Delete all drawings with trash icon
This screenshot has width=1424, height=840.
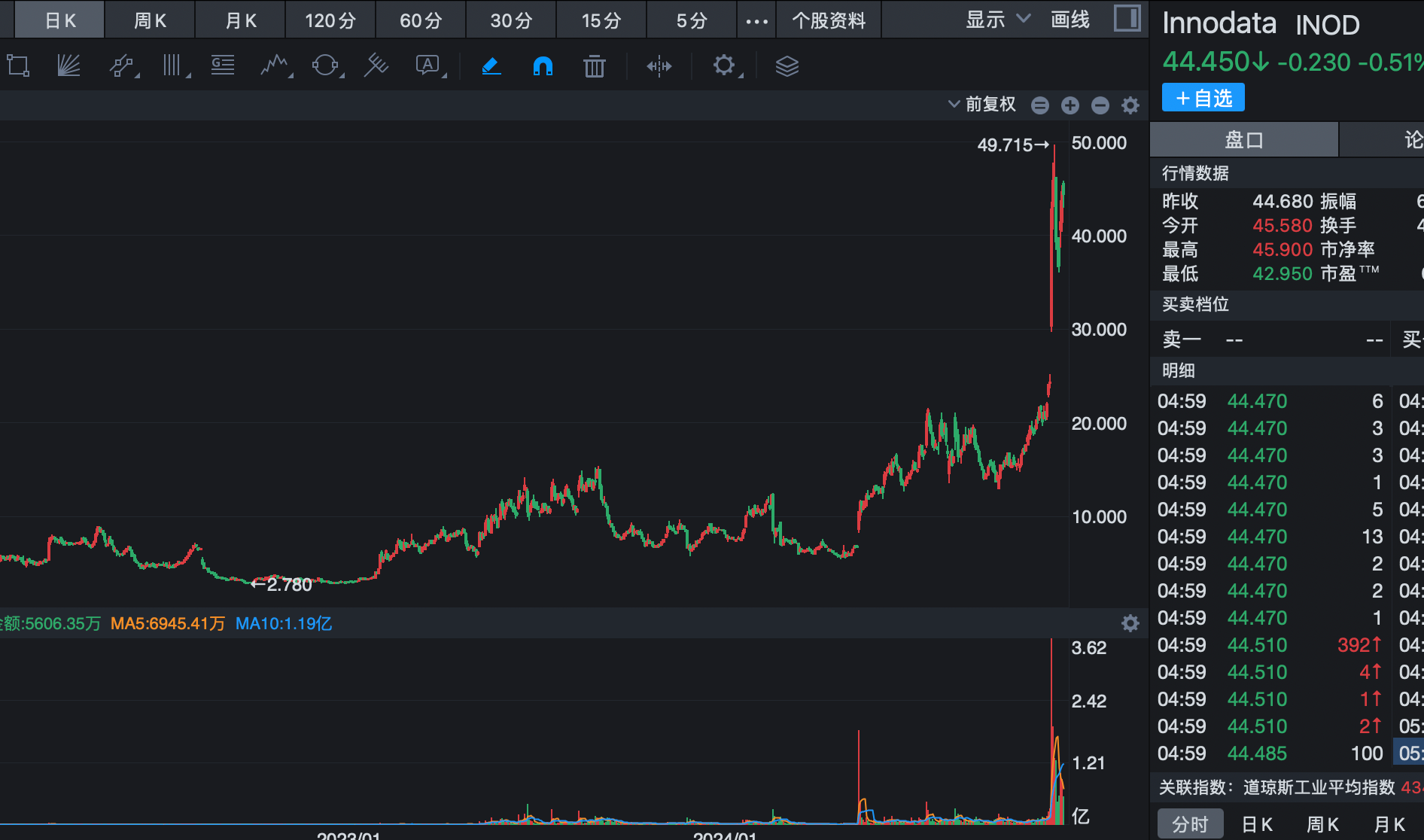(594, 66)
